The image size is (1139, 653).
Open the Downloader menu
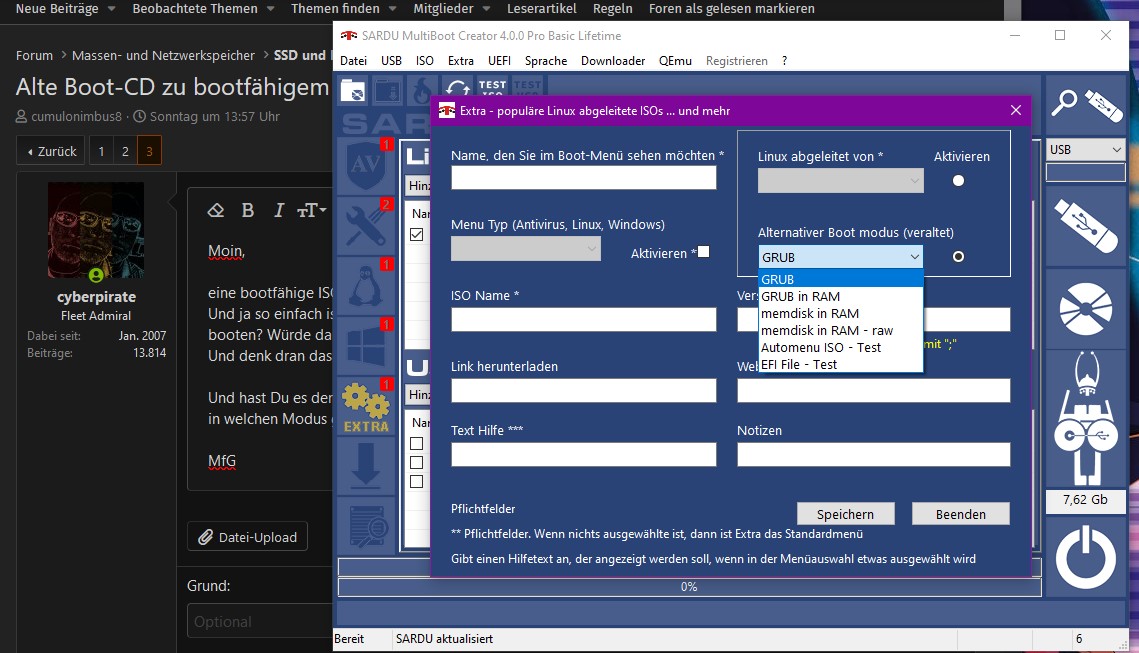tap(612, 61)
